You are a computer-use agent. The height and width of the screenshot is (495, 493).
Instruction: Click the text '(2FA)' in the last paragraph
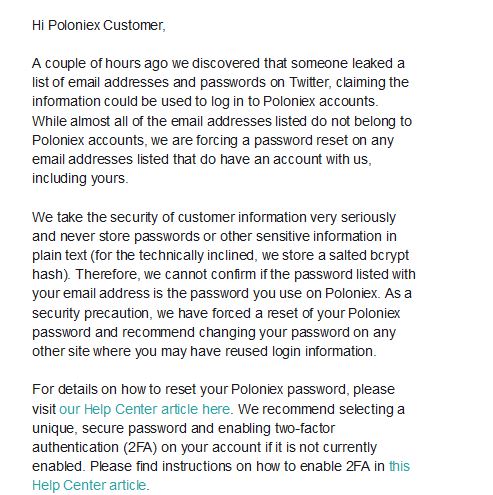coord(140,447)
